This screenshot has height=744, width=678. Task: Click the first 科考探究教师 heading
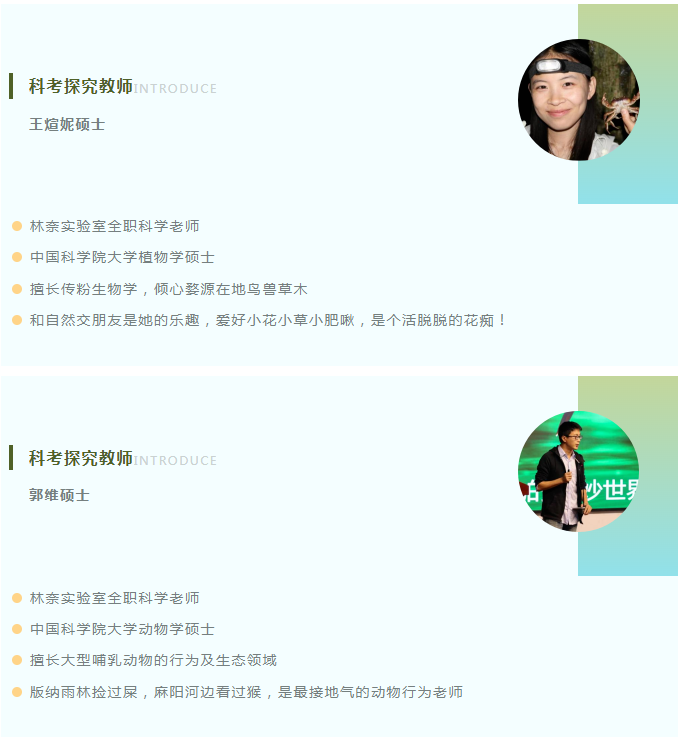81,86
